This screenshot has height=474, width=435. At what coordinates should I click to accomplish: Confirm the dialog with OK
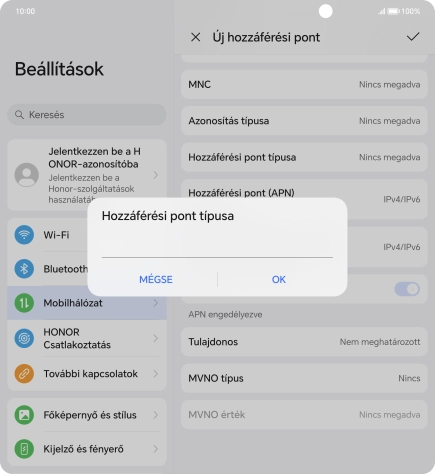click(279, 279)
